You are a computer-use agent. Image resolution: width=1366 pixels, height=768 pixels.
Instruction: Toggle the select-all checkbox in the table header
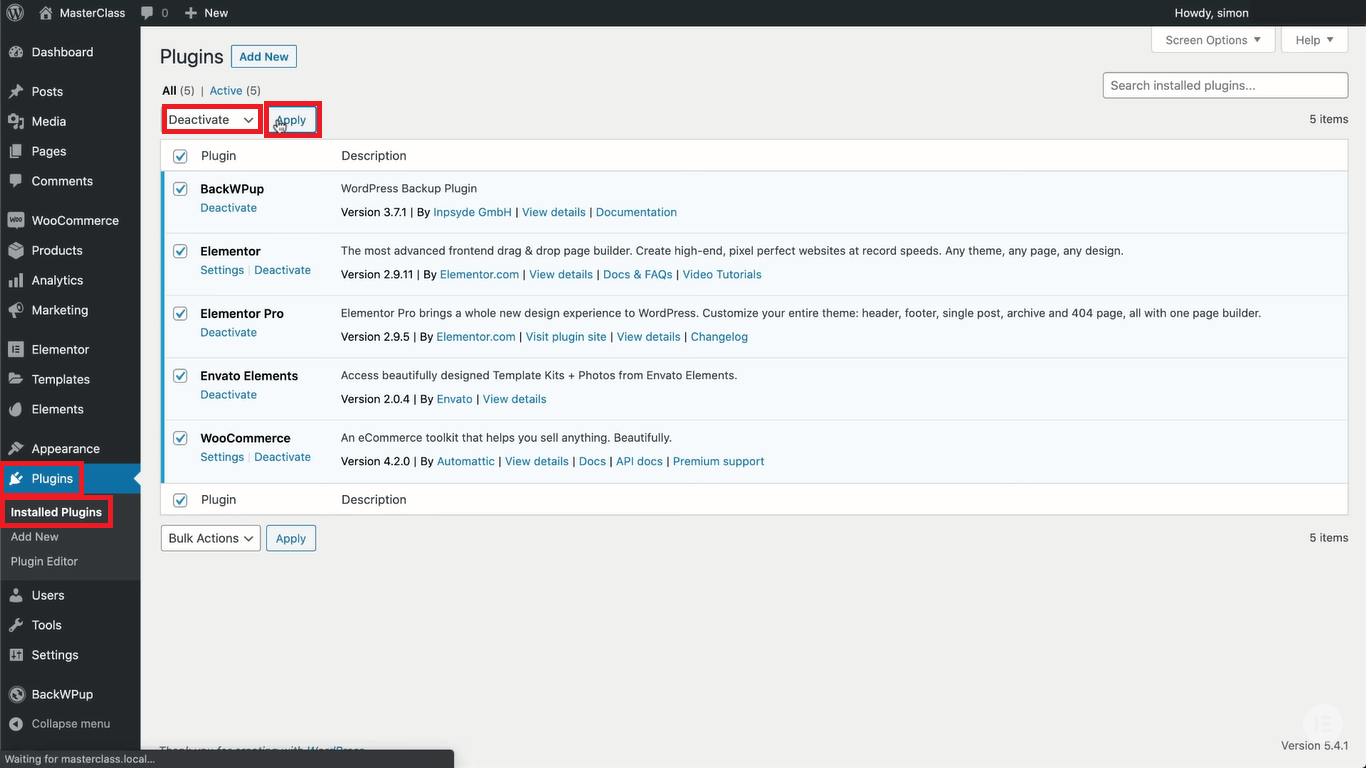[180, 156]
